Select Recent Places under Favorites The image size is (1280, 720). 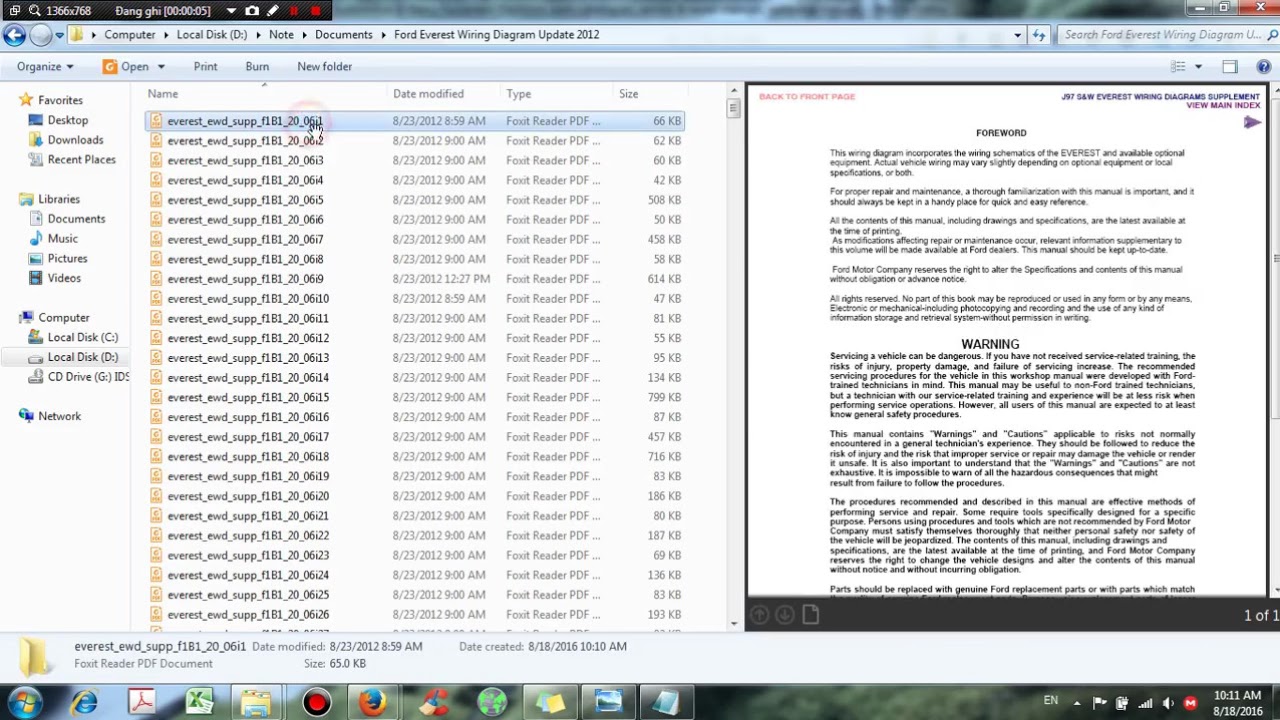pyautogui.click(x=81, y=160)
